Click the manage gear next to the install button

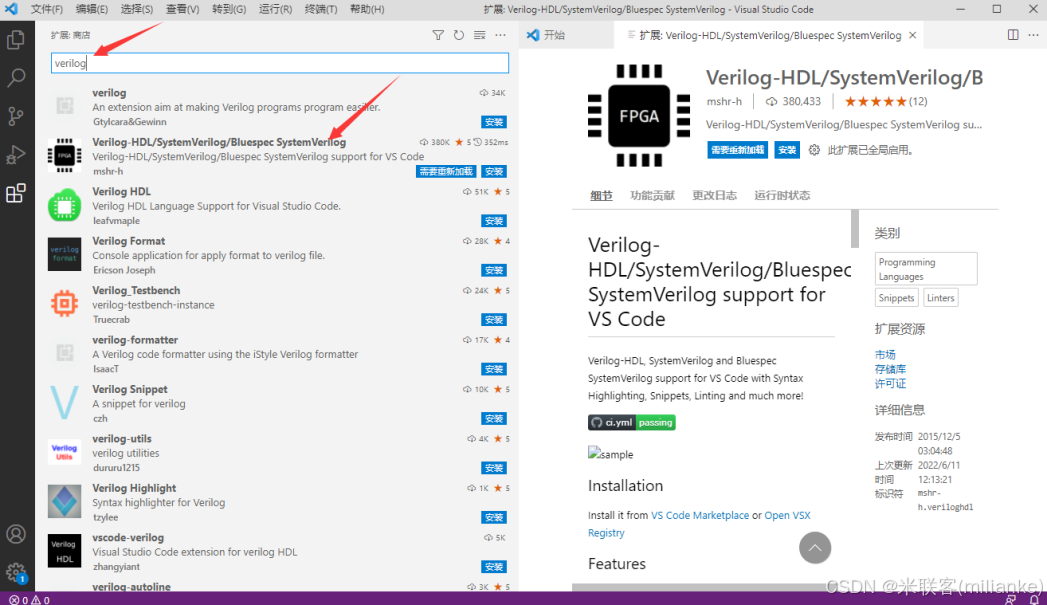tap(814, 150)
